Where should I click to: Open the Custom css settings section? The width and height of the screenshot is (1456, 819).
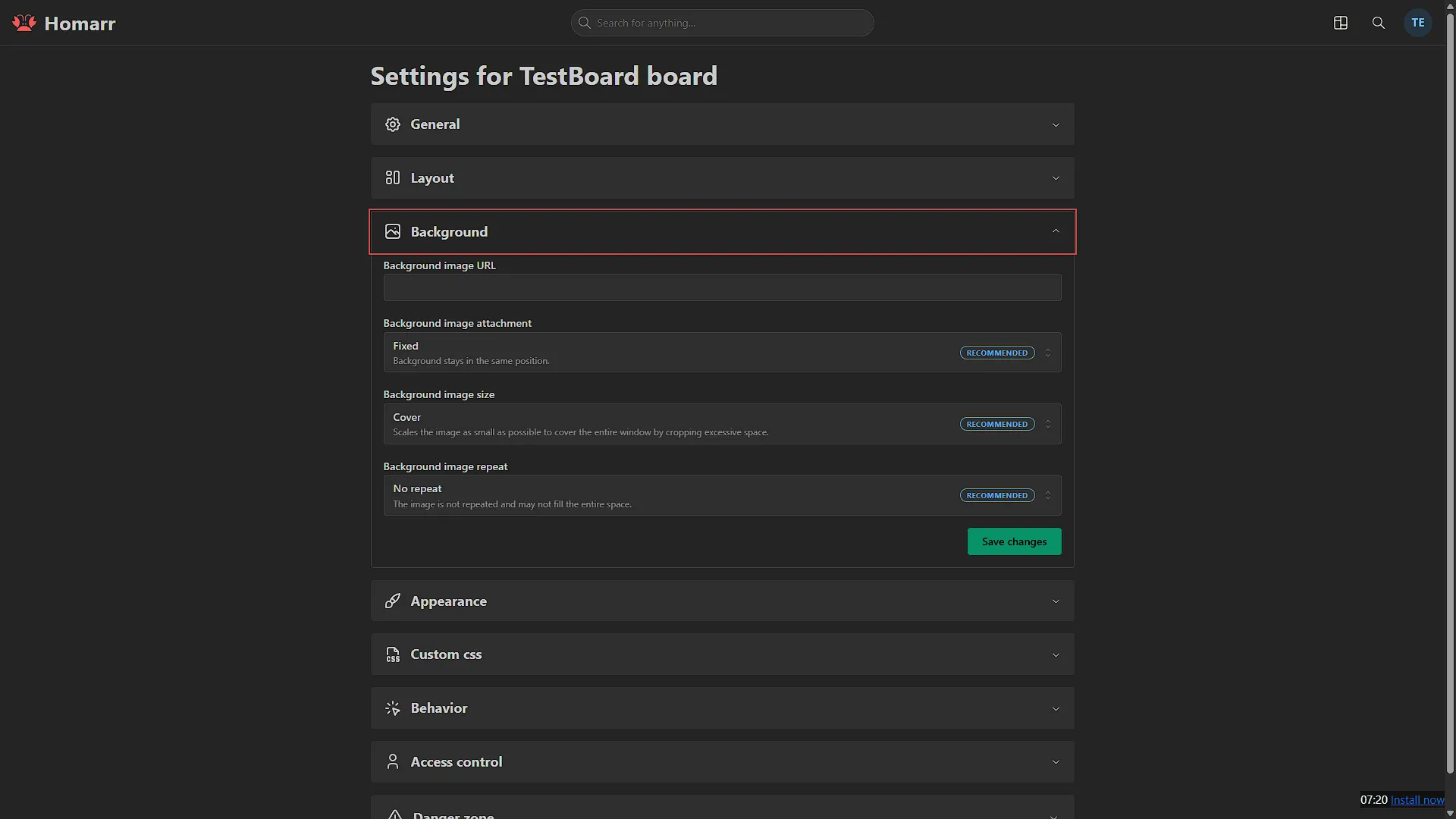[722, 654]
